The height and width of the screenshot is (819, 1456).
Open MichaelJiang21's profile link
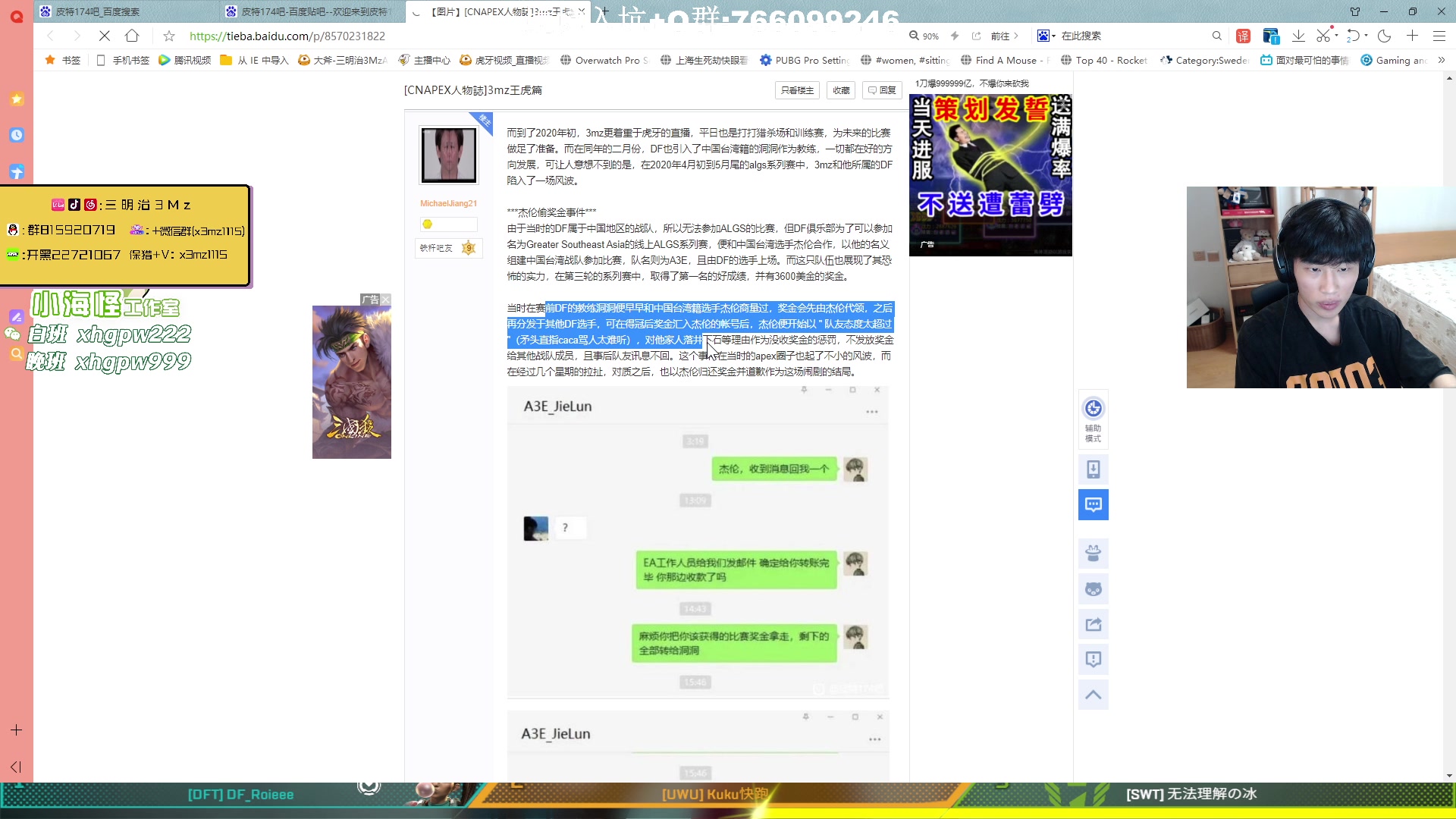[448, 203]
